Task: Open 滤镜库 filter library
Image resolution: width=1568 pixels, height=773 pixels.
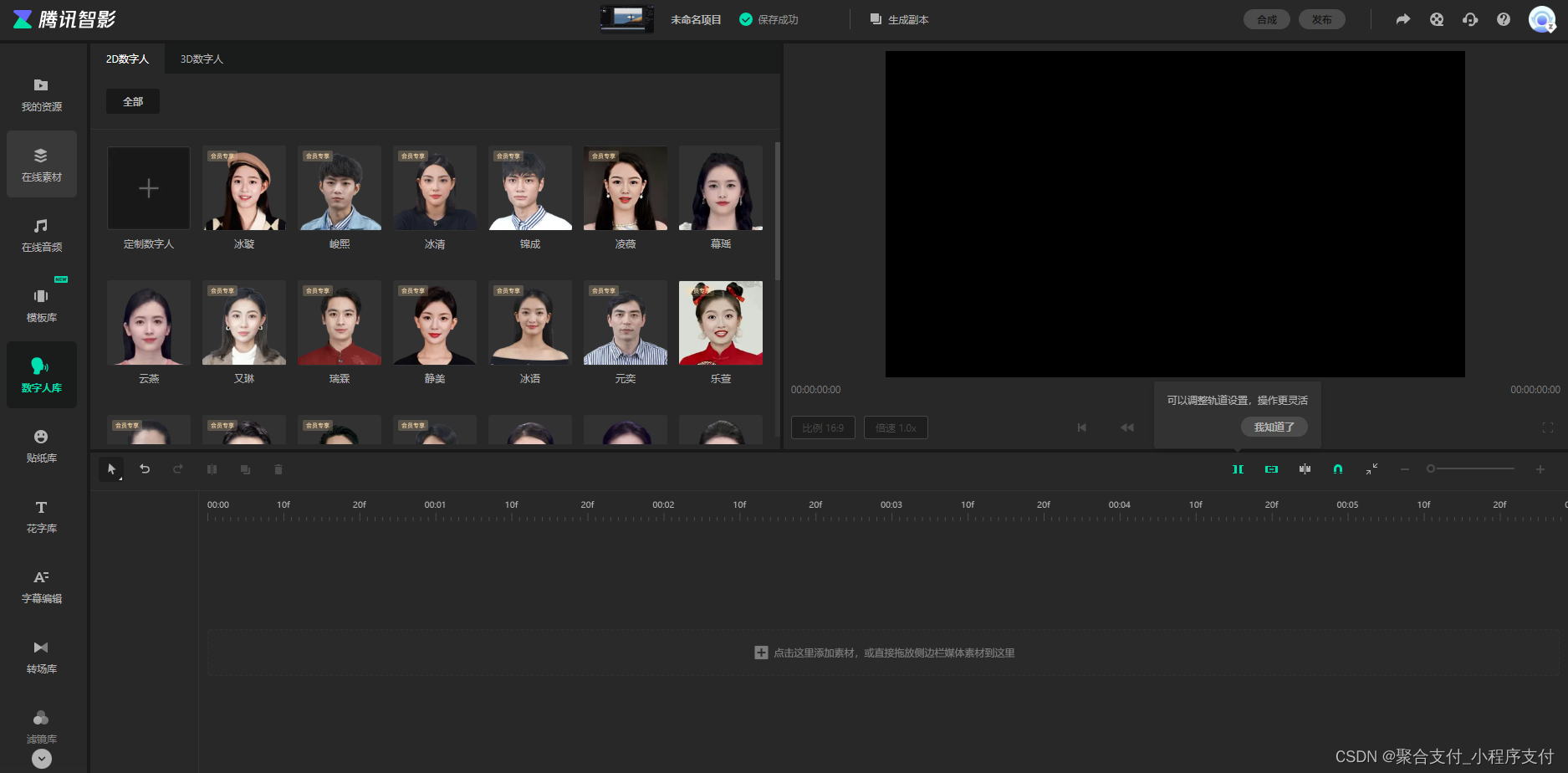Action: click(41, 726)
